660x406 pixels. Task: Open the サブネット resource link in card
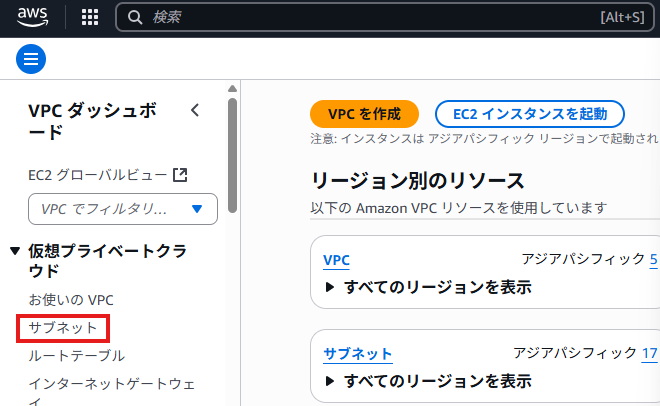[x=358, y=354]
